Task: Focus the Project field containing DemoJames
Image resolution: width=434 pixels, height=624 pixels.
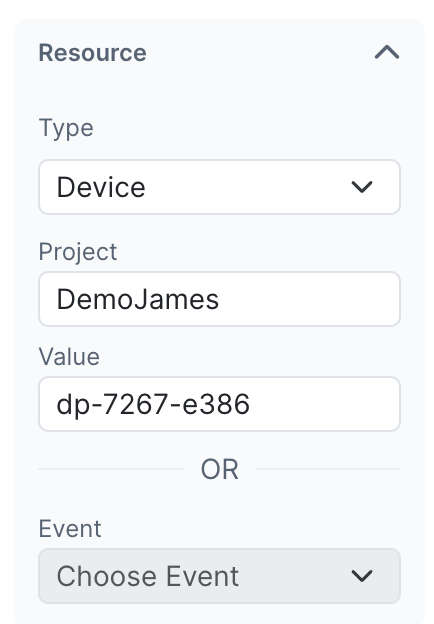Action: 219,299
